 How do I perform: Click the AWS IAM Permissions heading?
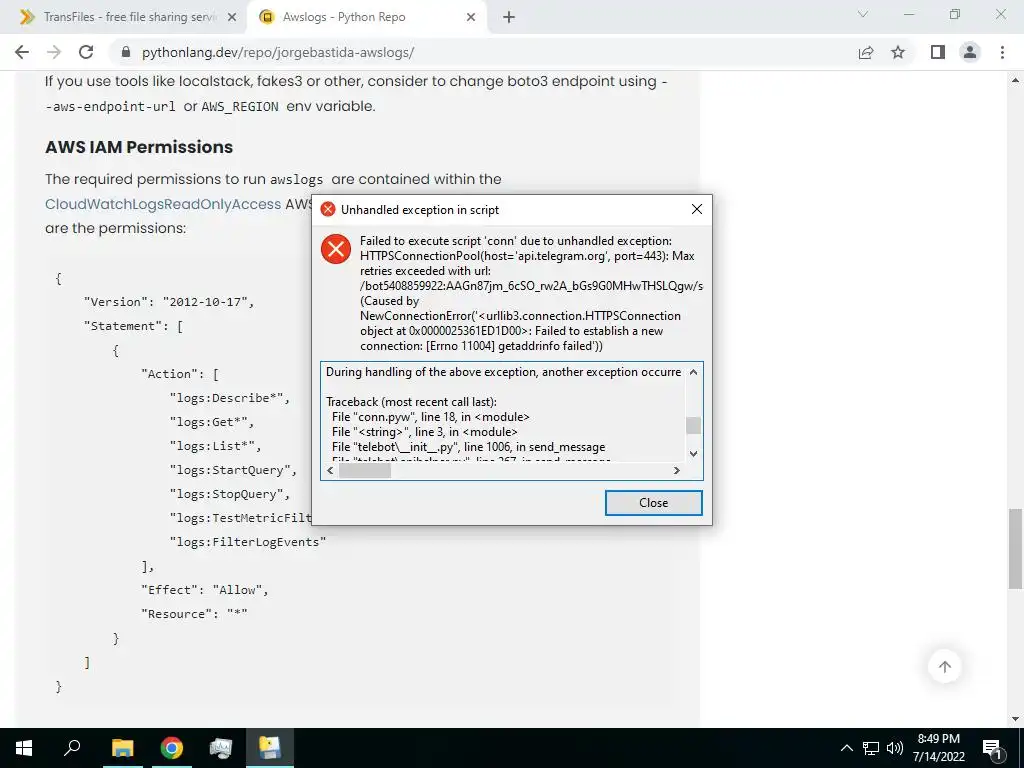(138, 147)
